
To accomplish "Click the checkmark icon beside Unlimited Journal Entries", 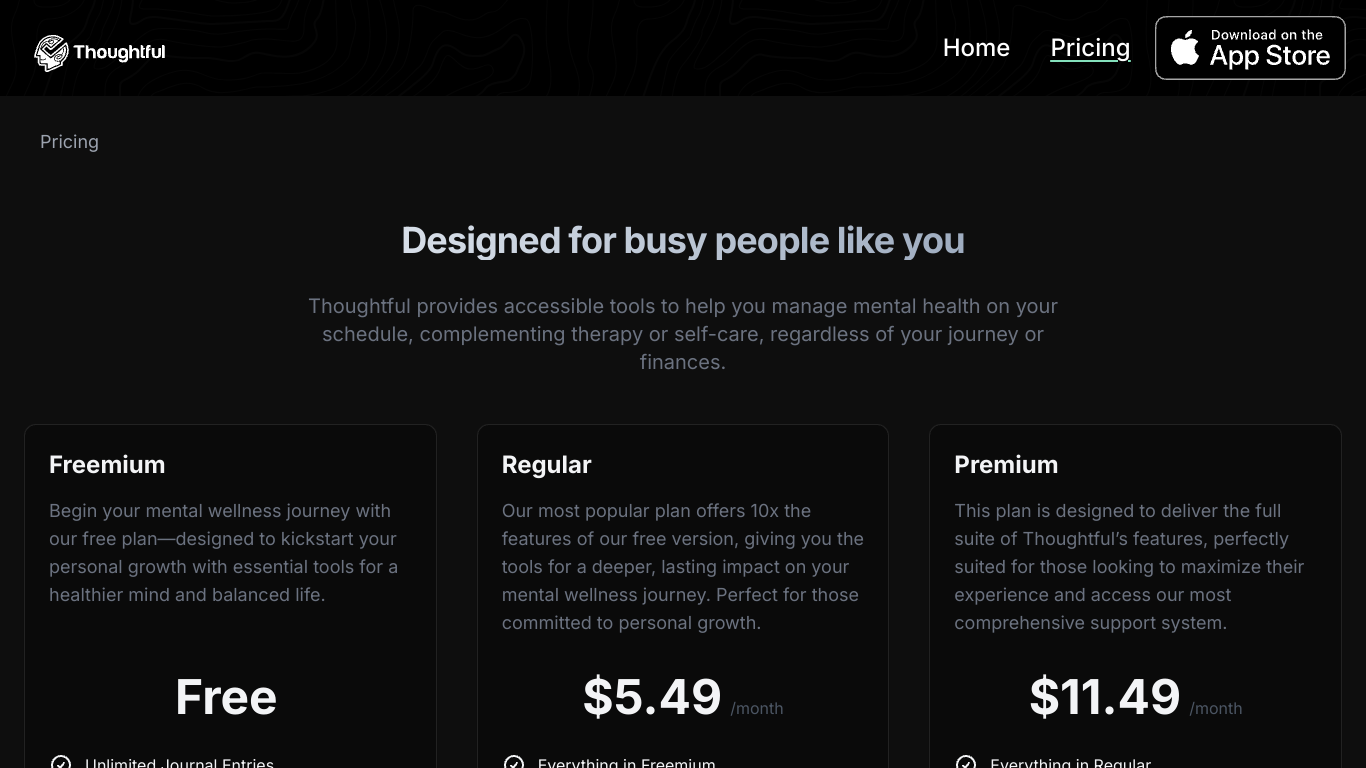I will pos(61,763).
